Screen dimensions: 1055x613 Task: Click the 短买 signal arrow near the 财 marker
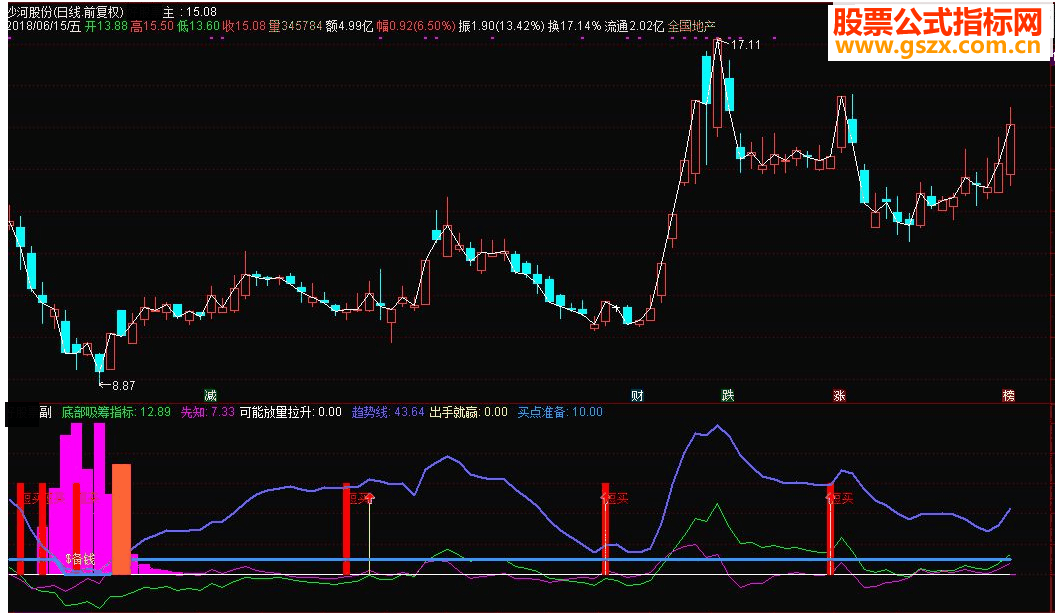[614, 498]
